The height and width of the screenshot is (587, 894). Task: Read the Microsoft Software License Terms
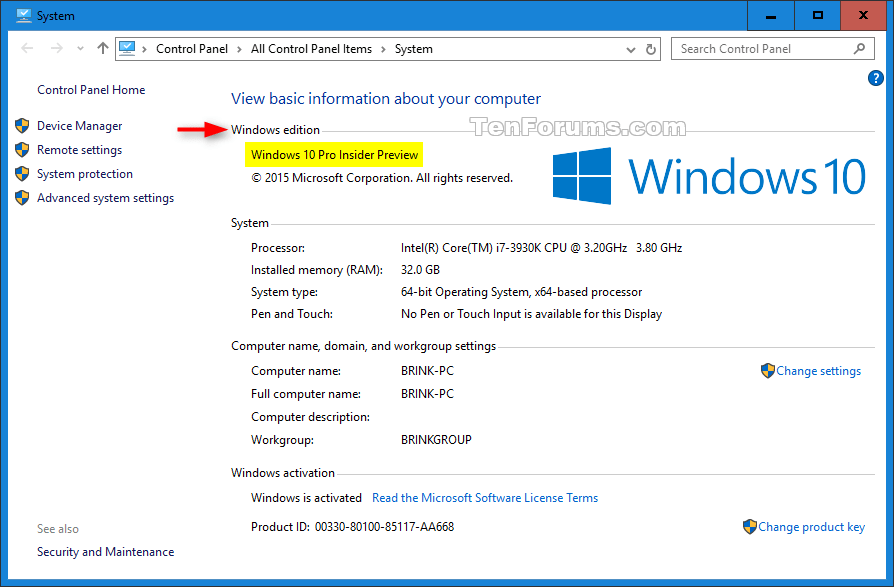485,497
